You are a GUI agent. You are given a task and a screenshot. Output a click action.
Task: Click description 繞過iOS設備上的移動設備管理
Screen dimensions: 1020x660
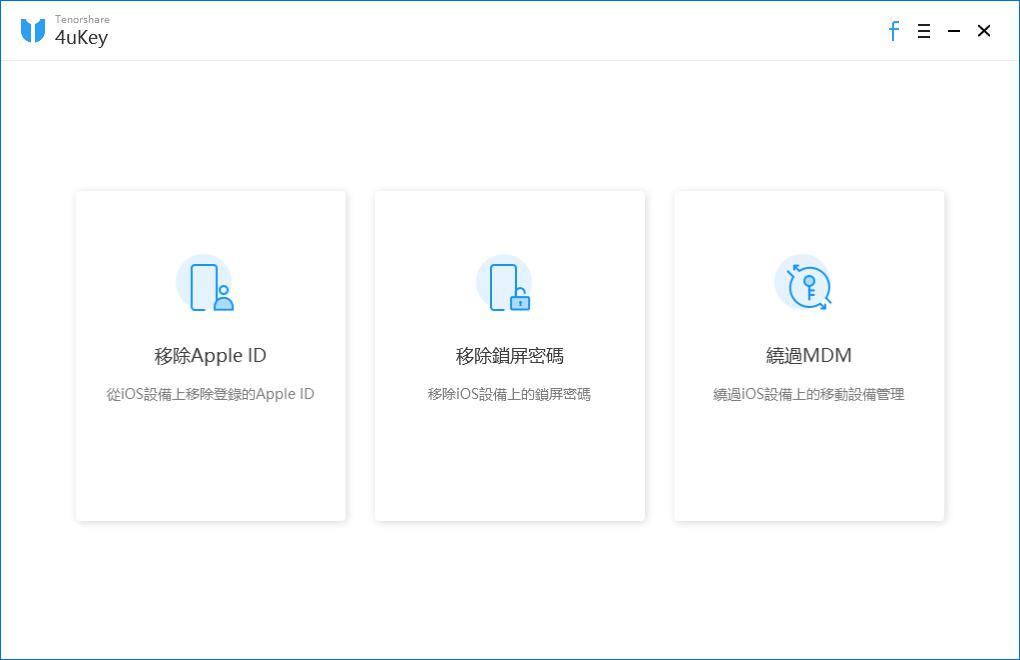pos(809,394)
